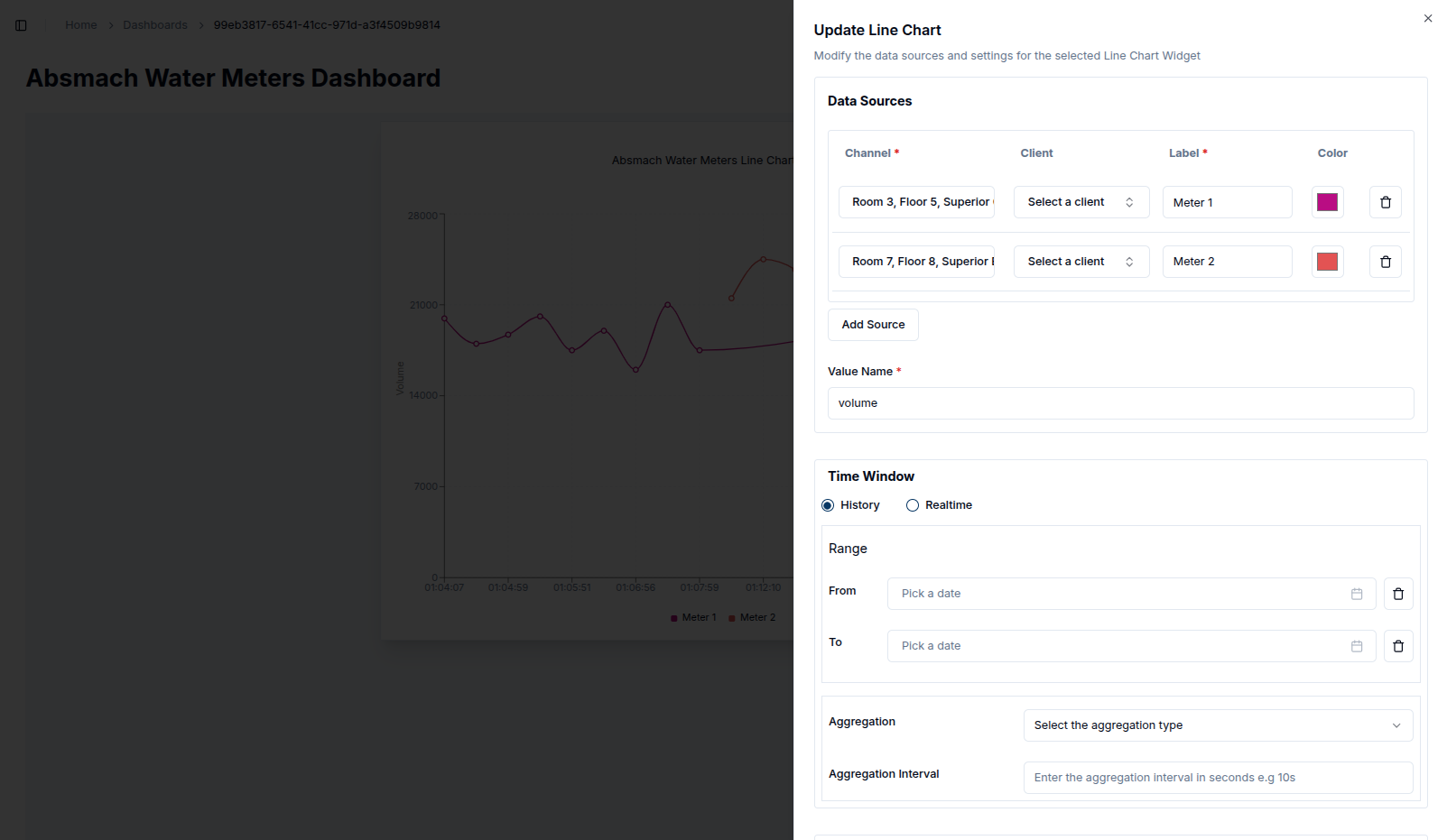
Task: Toggle the sidebar with the top-left icon
Action: (21, 24)
